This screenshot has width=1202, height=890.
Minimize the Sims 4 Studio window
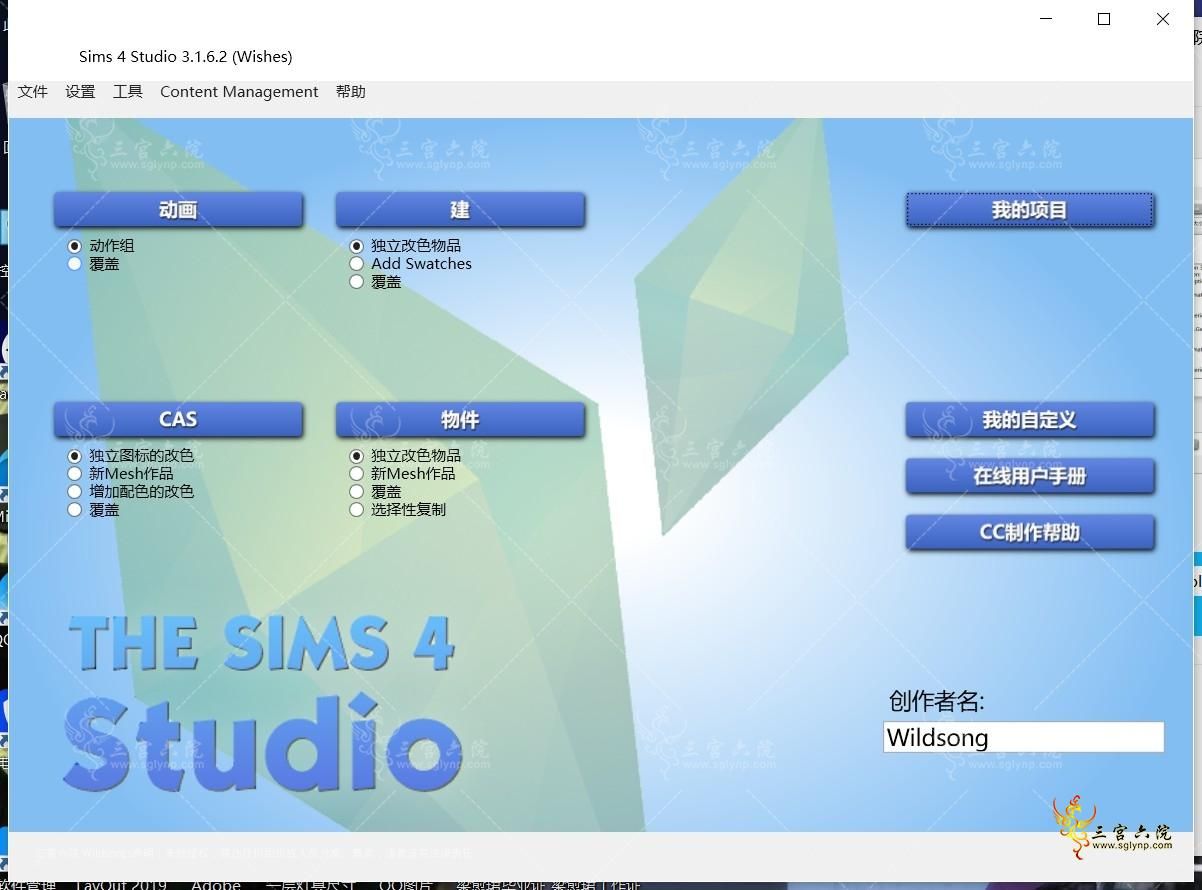(x=1046, y=19)
